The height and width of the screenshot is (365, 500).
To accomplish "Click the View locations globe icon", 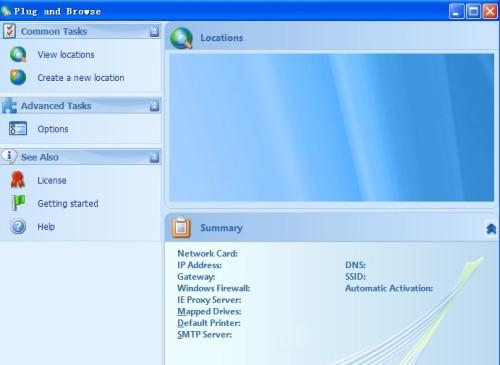I will [18, 54].
